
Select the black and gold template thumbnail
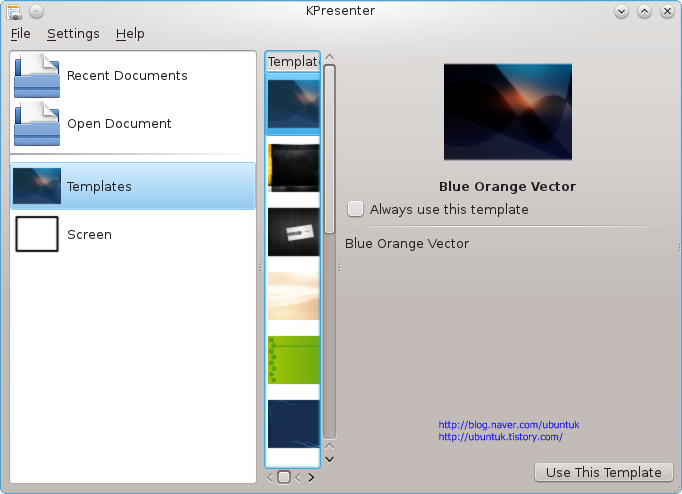pos(294,168)
